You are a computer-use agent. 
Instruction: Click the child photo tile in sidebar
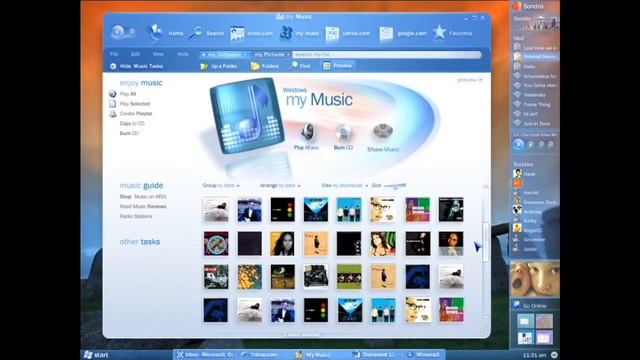(534, 280)
